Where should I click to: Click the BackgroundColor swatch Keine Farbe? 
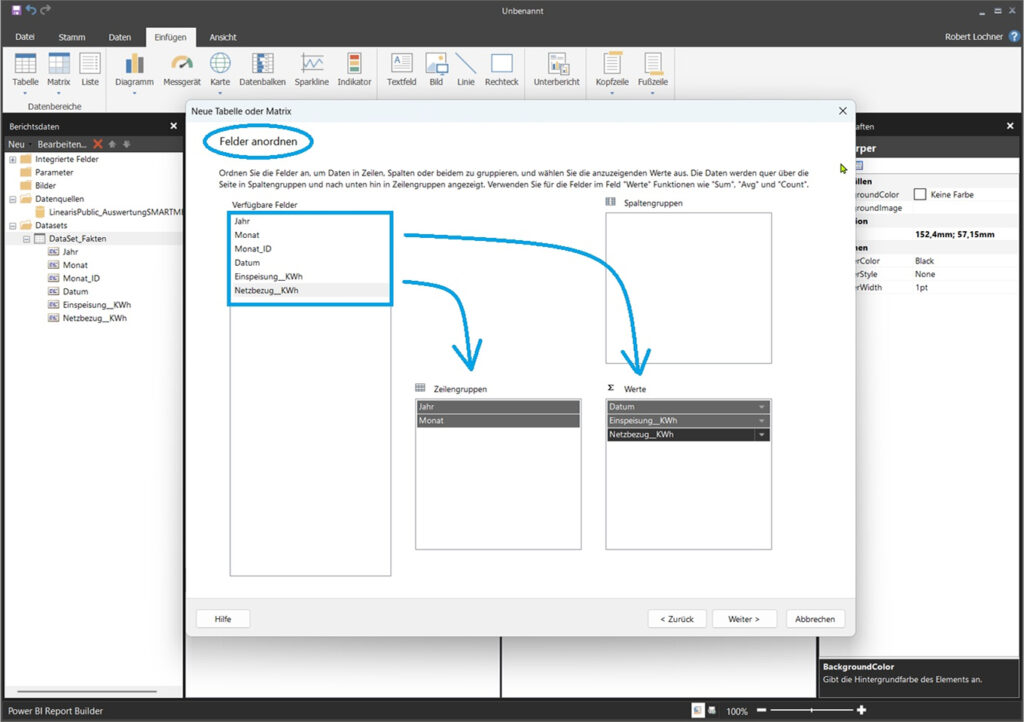(920, 195)
